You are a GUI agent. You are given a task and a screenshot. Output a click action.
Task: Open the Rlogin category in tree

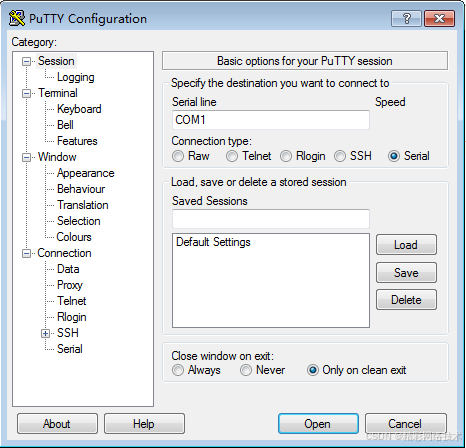pyautogui.click(x=72, y=317)
